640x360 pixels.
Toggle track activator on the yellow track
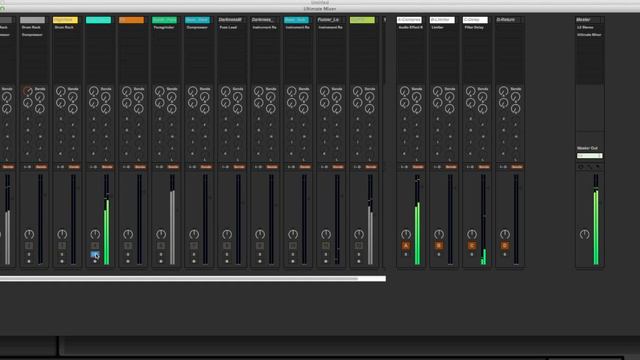tap(62, 246)
